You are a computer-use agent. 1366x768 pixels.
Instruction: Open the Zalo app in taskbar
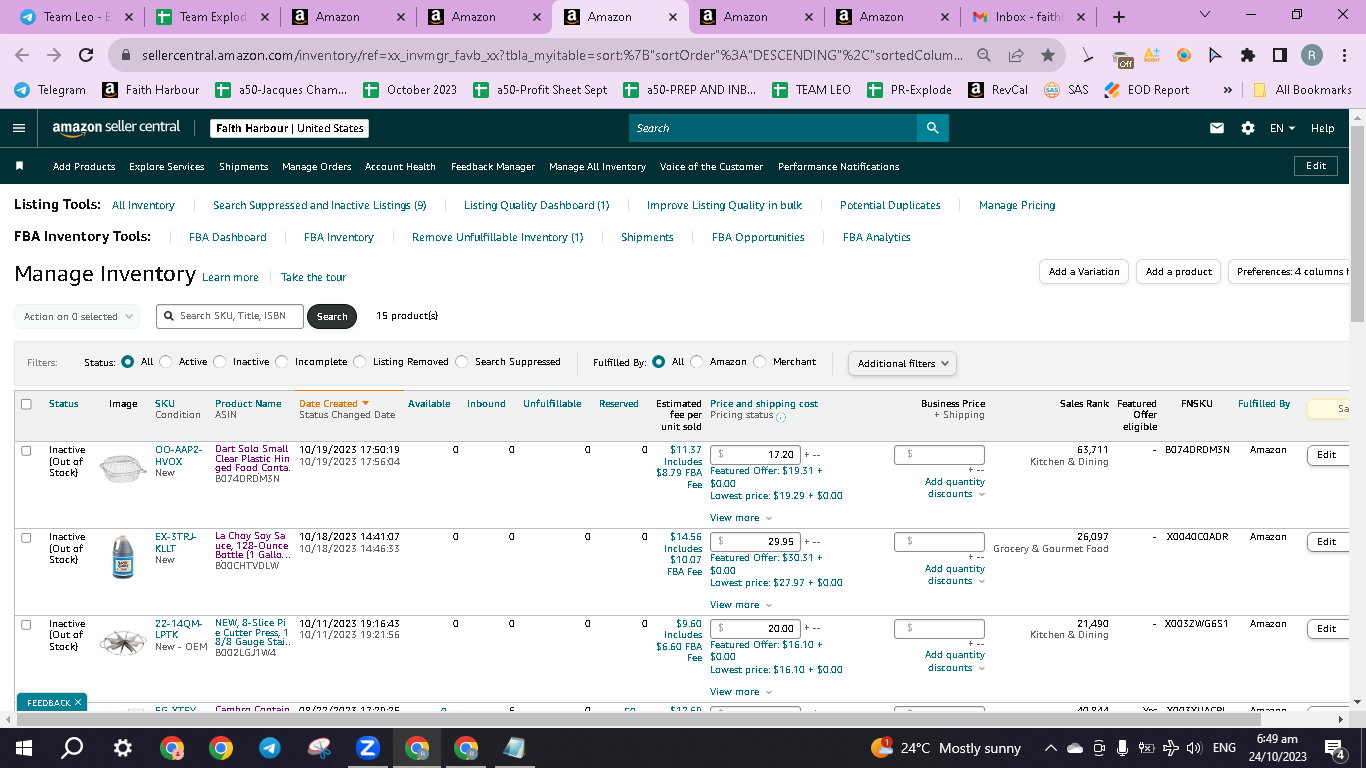point(368,748)
